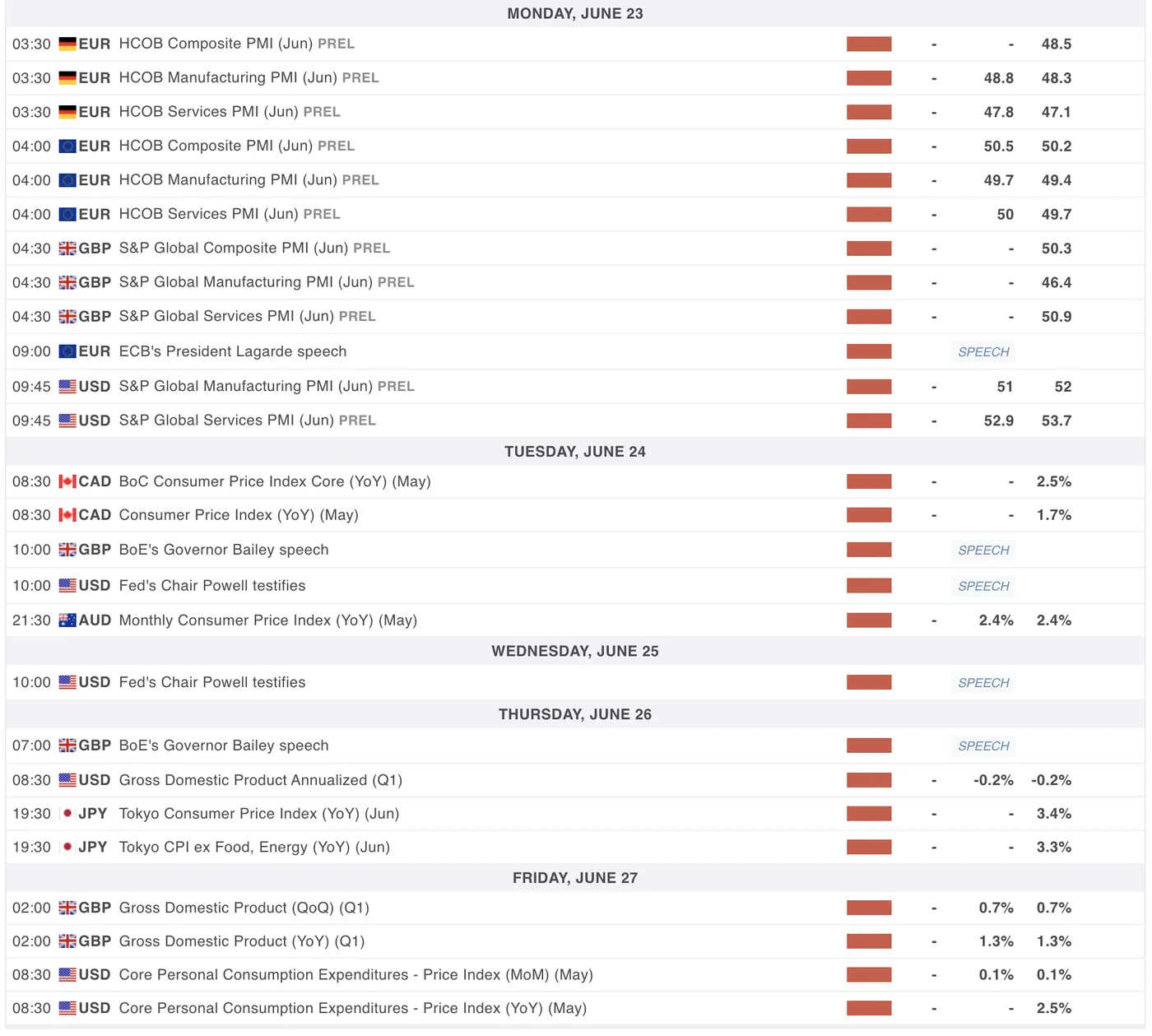Open Core Personal Consumption Expenditures (MoM) event
Viewport: 1152px width, 1036px height.
(355, 974)
